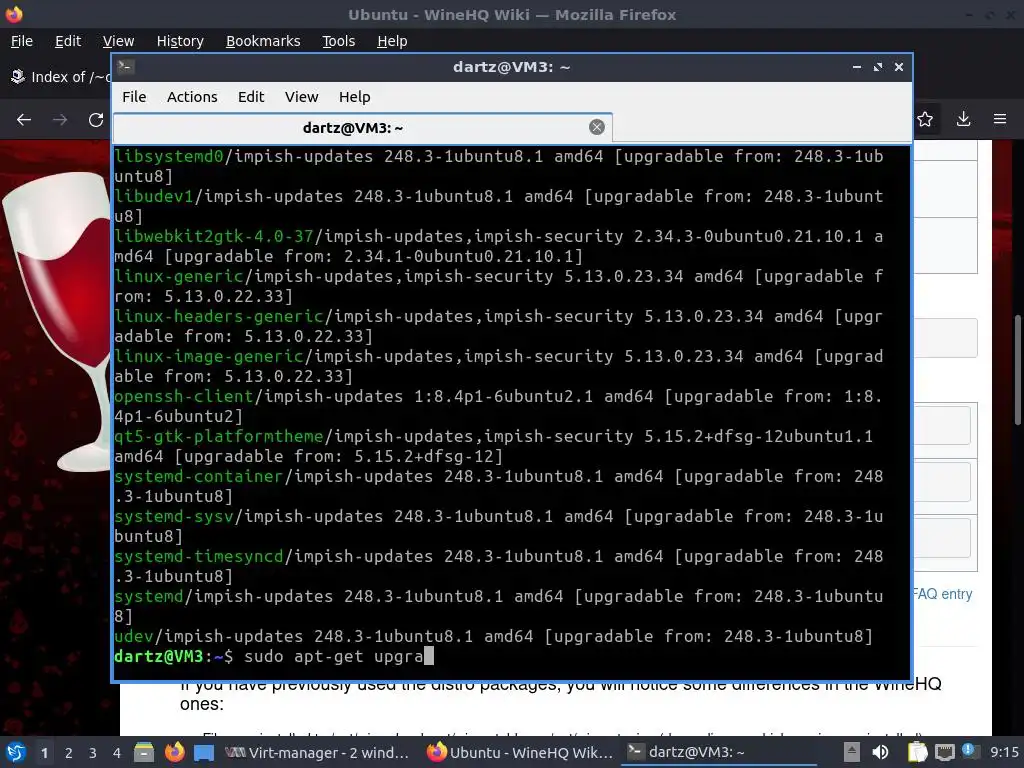Screen dimensions: 1024x768
Task: Click systemd-container package name
Action: tap(199, 476)
